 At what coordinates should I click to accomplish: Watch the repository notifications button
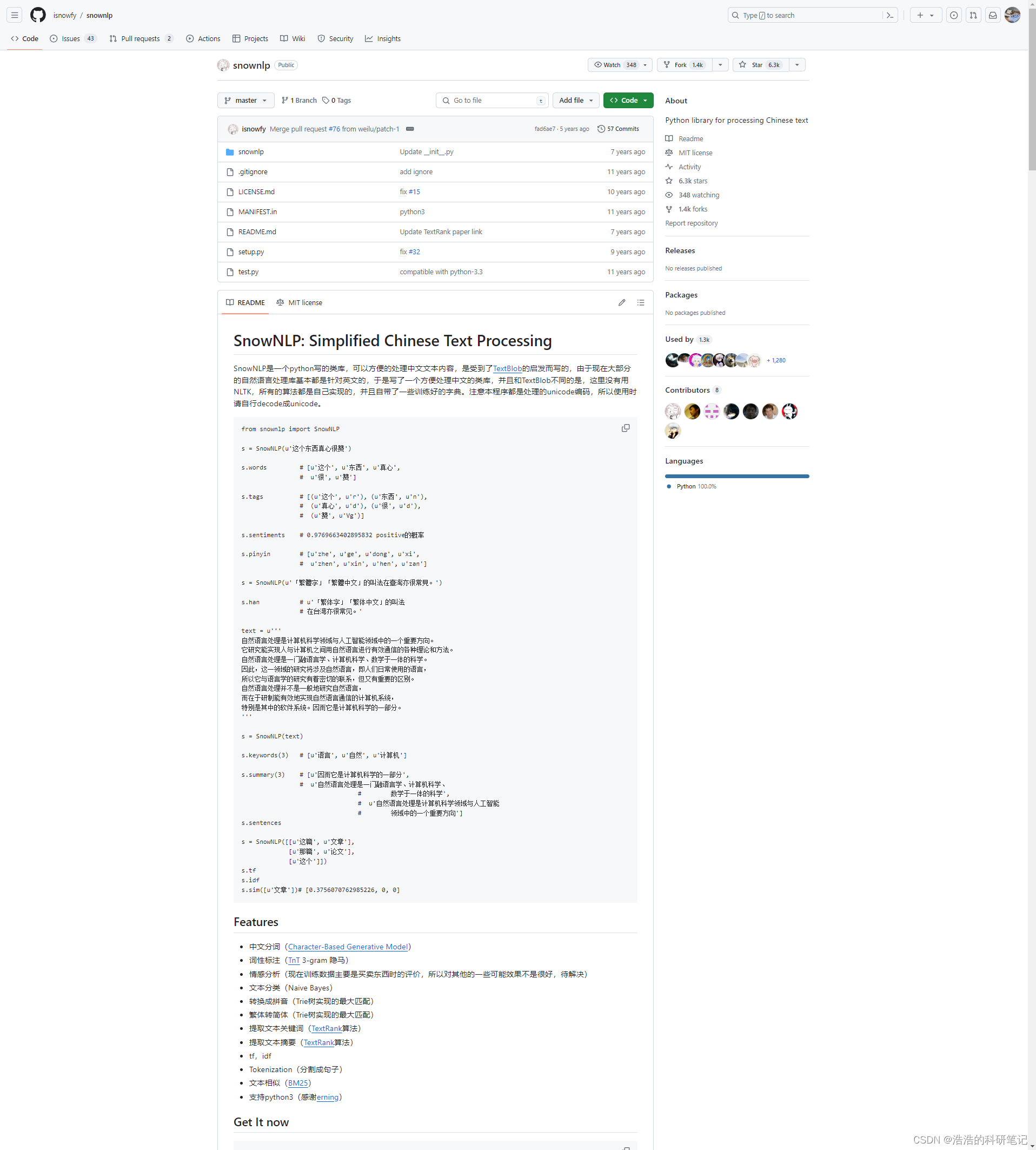[x=620, y=65]
